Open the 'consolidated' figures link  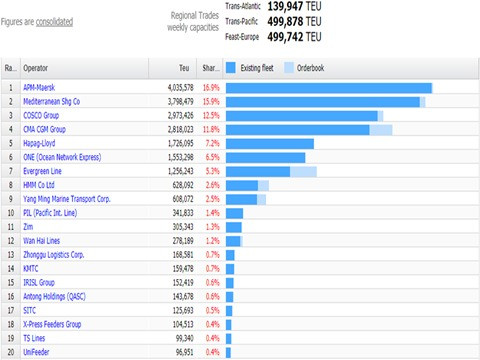click(x=54, y=22)
